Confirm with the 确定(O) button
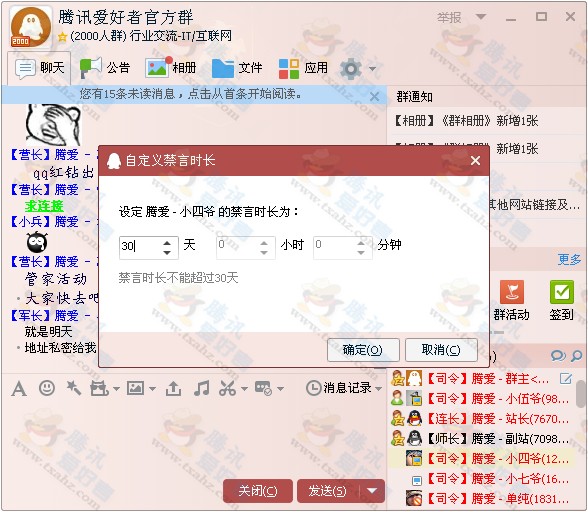 (363, 350)
